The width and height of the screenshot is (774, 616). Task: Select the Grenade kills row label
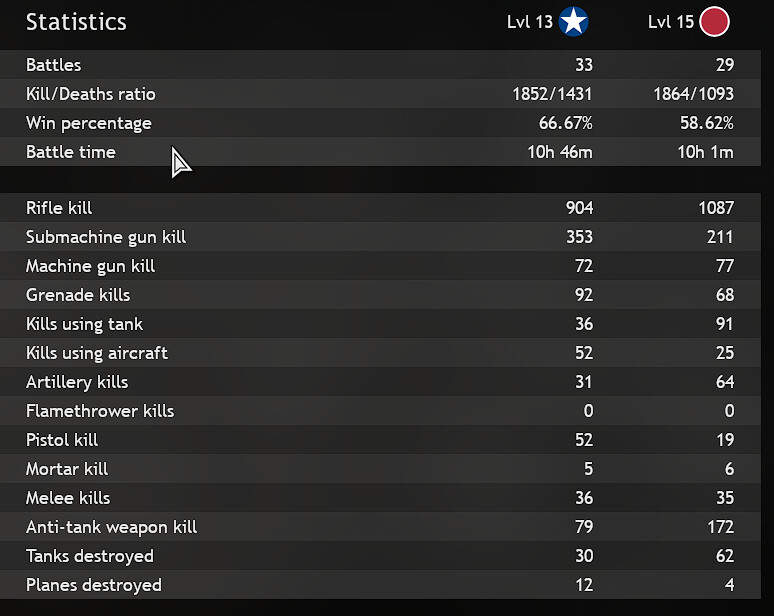coord(78,295)
